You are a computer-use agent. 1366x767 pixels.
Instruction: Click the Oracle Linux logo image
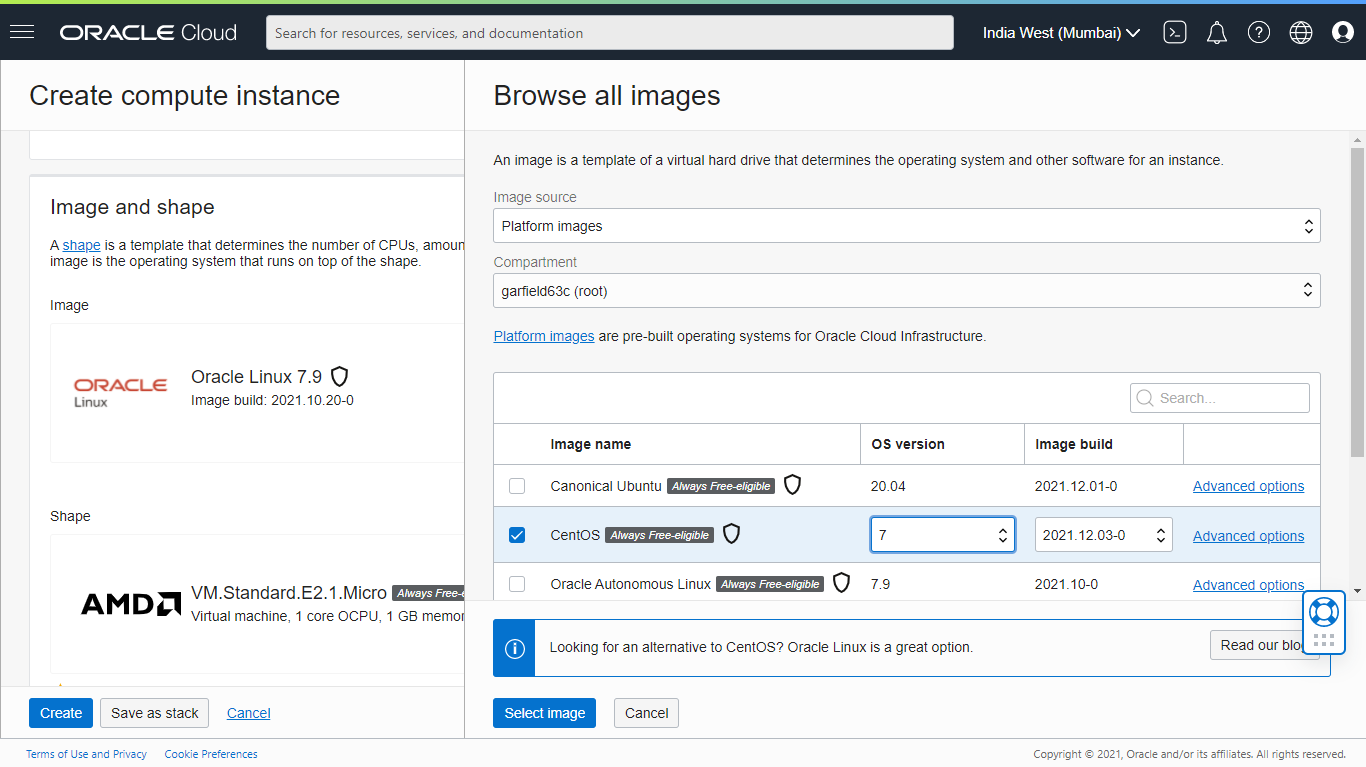(x=120, y=392)
